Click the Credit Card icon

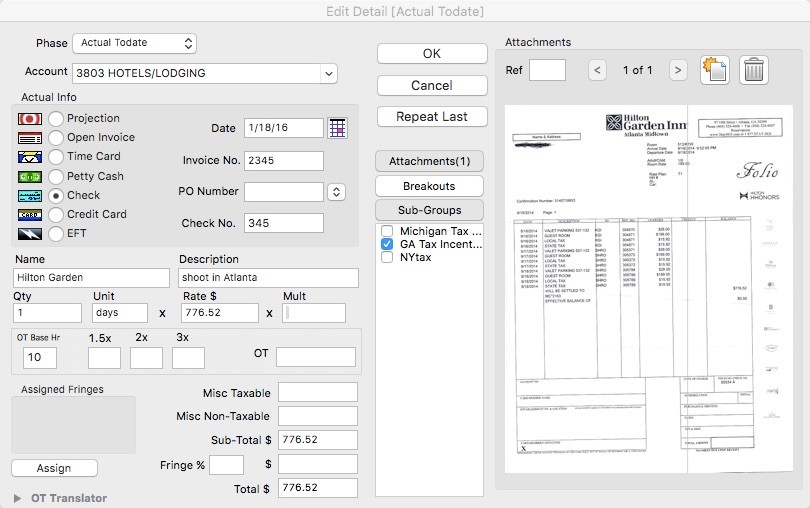(x=28, y=214)
